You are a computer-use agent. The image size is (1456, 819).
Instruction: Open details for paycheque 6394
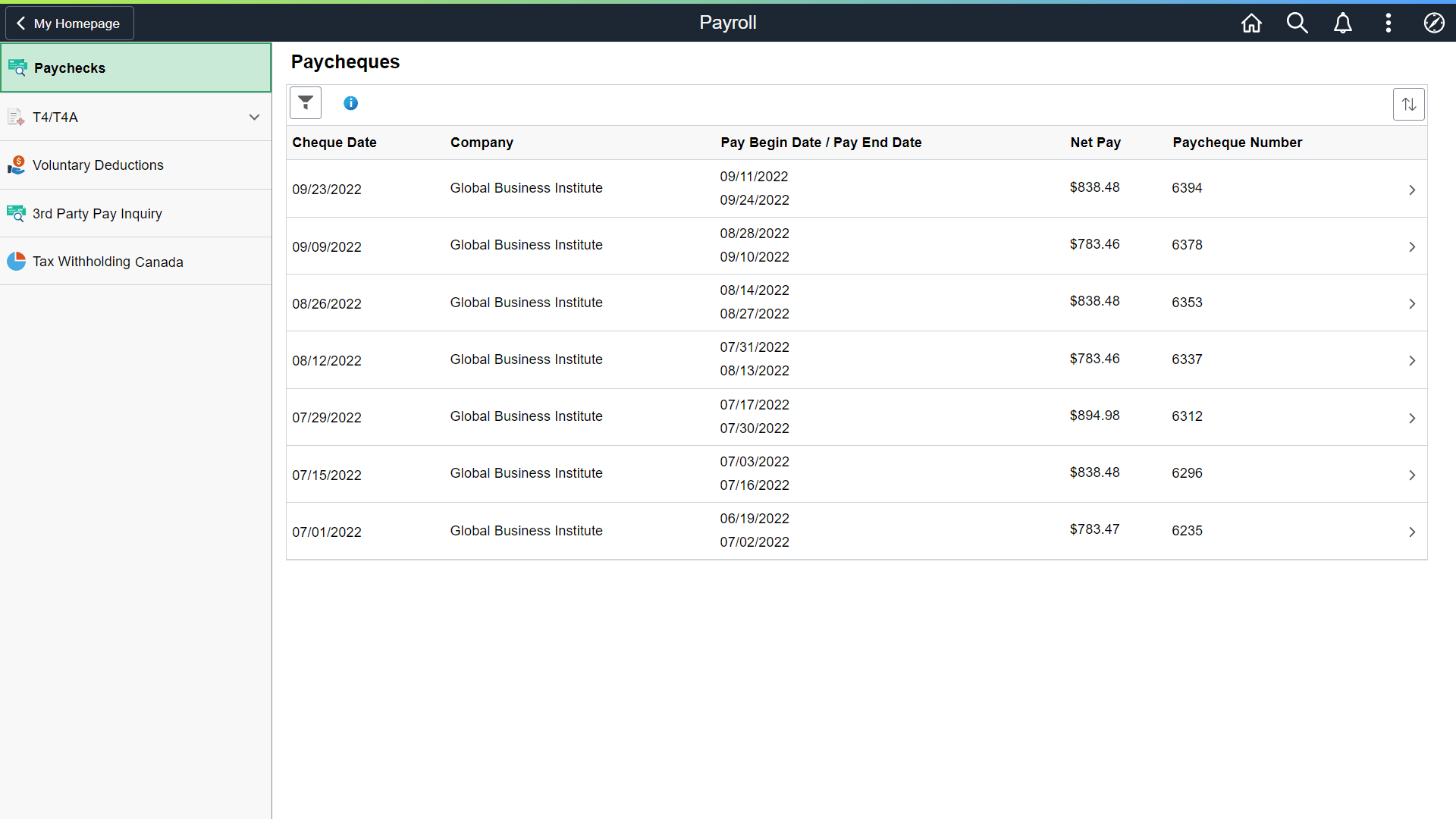click(x=1412, y=190)
